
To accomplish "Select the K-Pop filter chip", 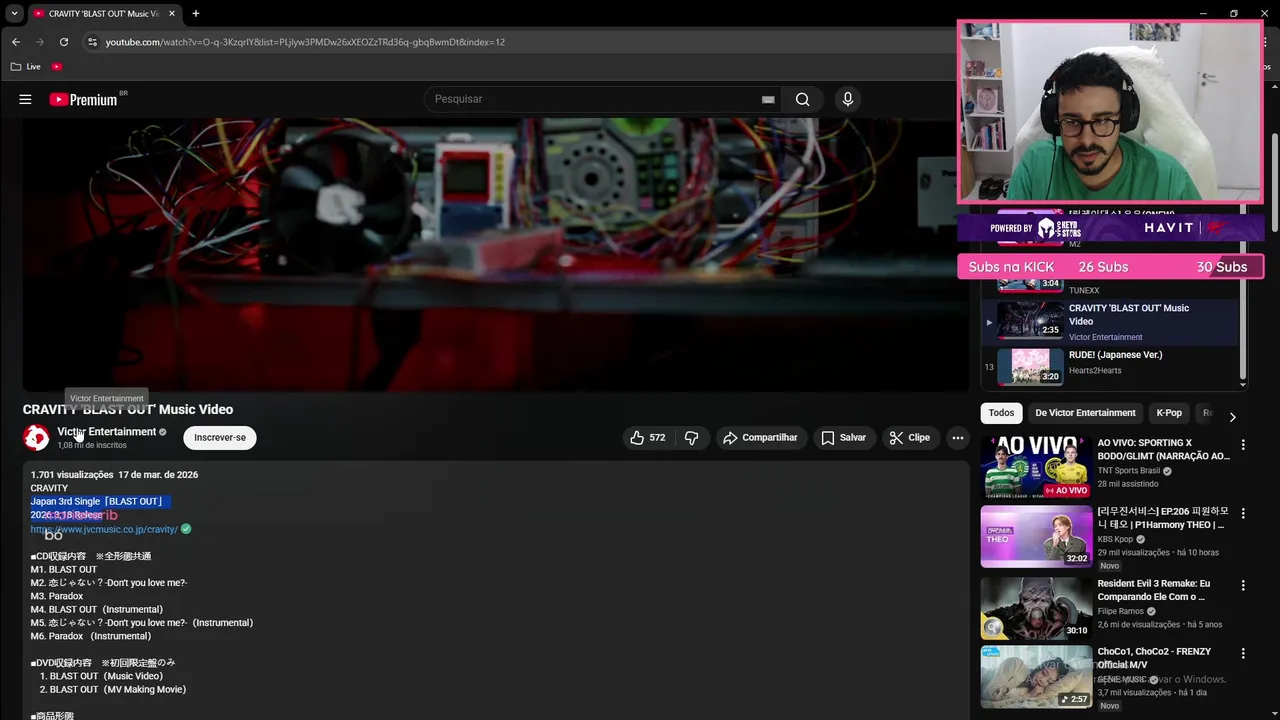I will [x=1169, y=413].
